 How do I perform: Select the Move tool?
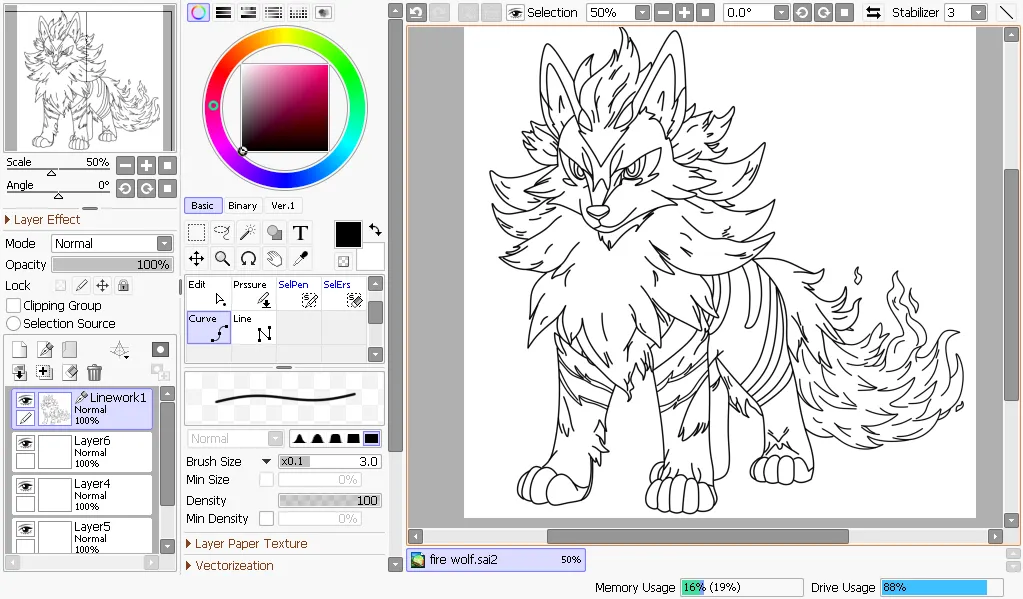coord(196,258)
